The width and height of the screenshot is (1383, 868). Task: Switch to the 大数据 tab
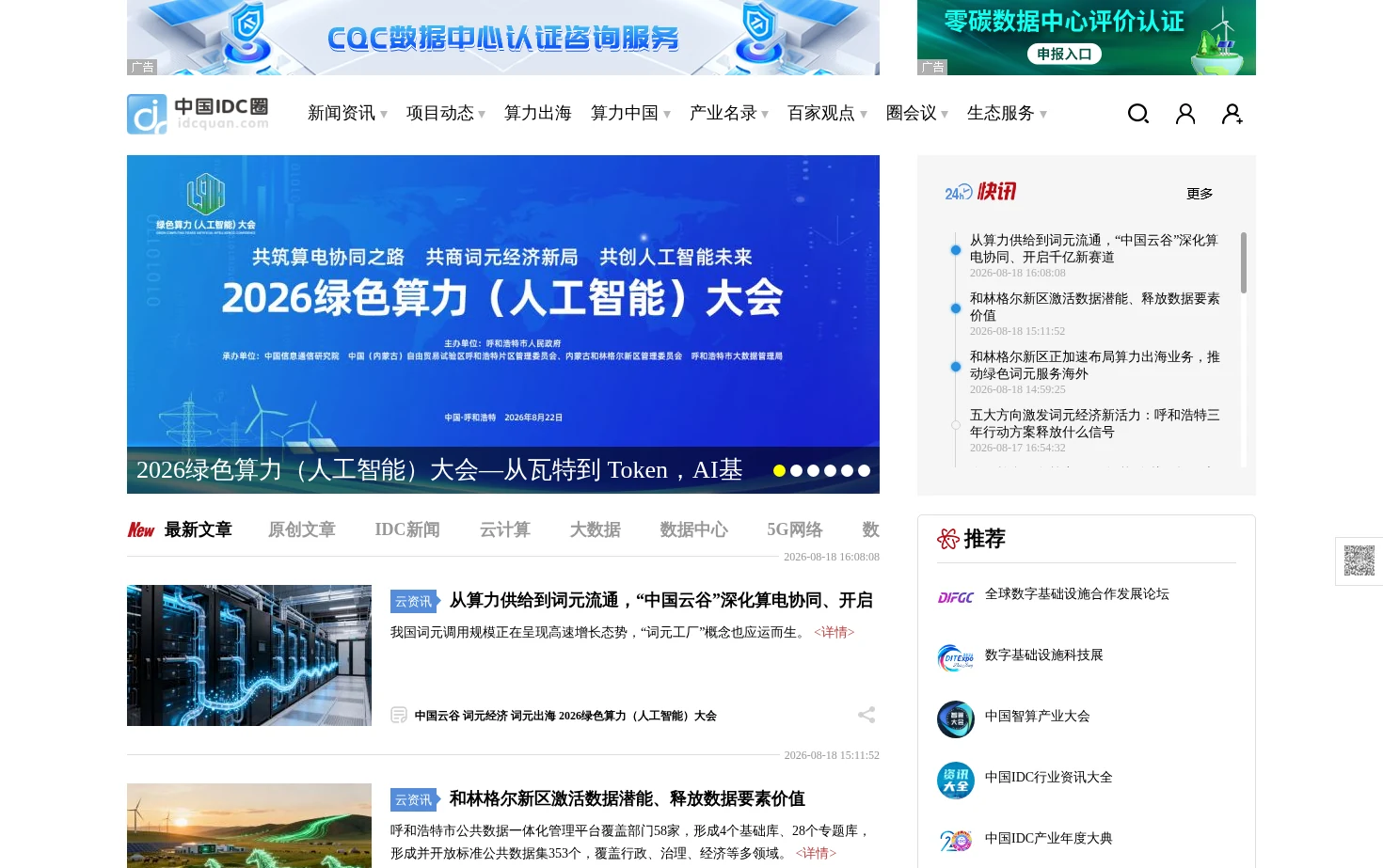(x=596, y=529)
